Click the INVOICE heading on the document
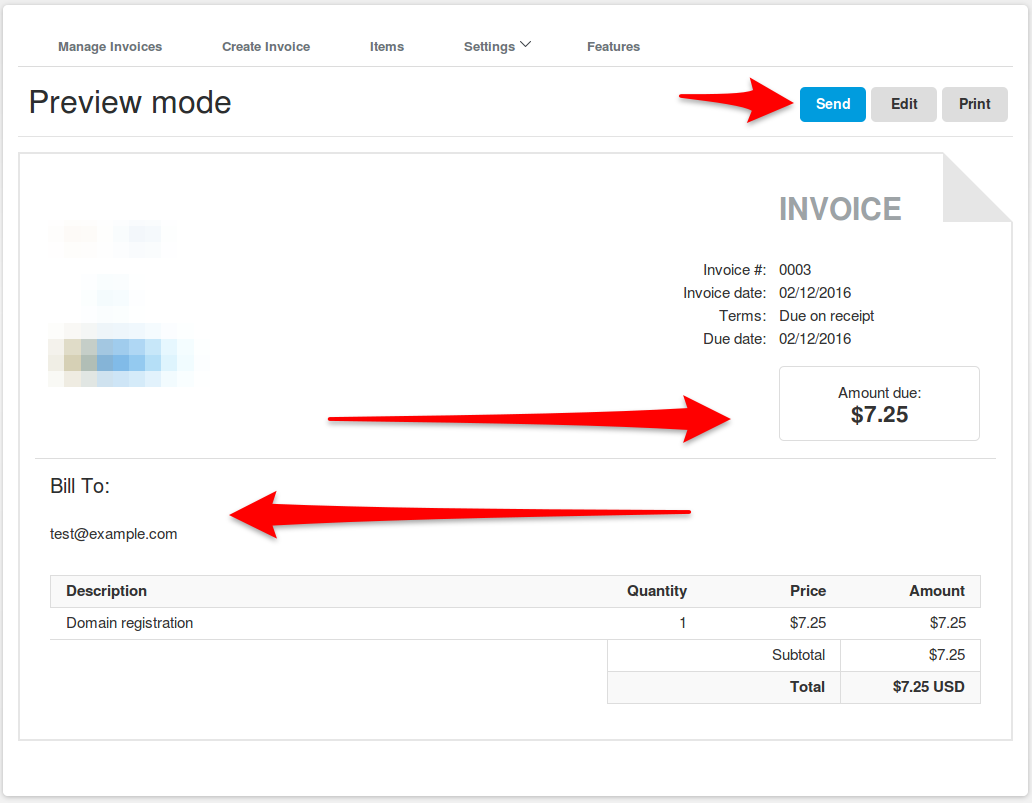1032x803 pixels. pyautogui.click(x=840, y=208)
